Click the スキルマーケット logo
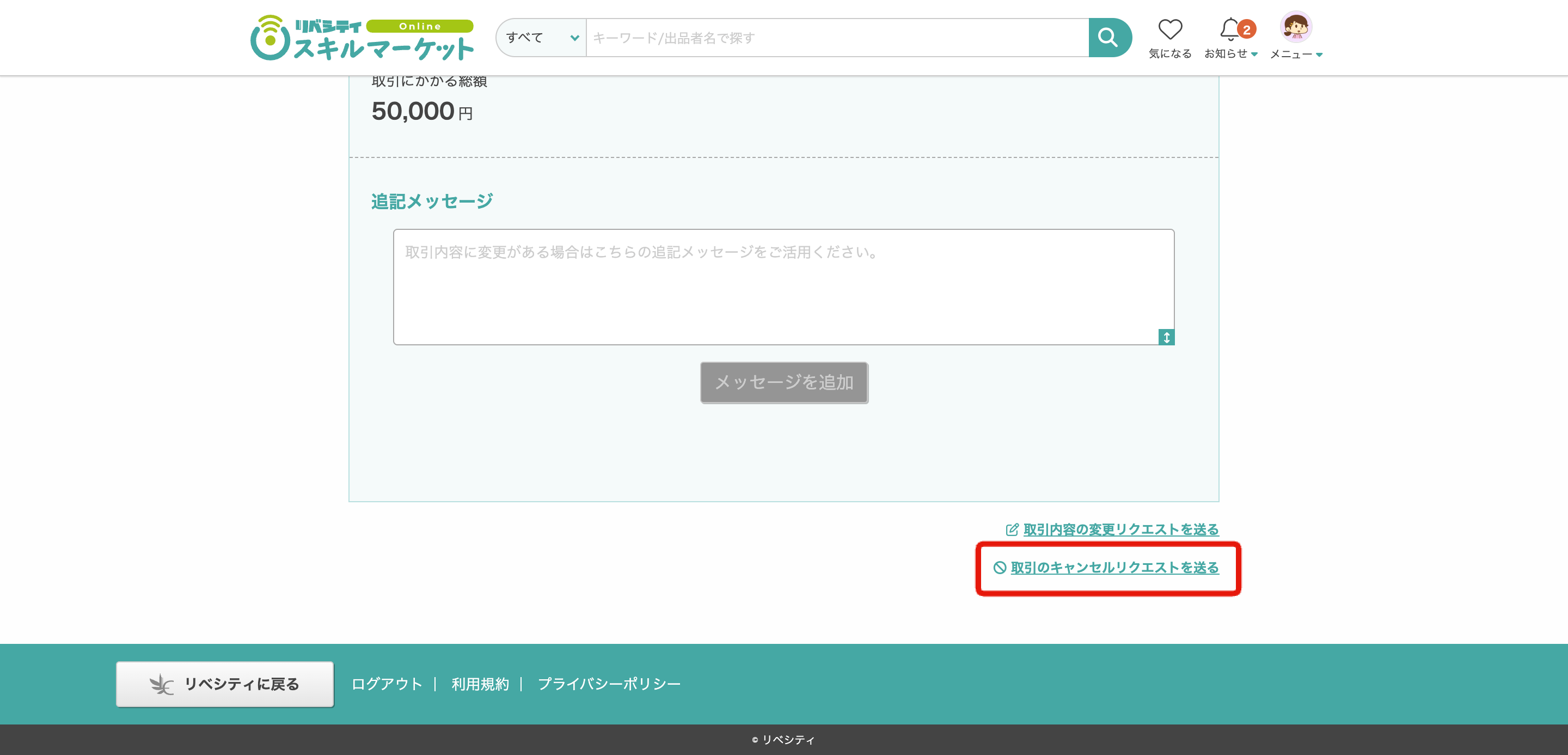 click(x=362, y=38)
